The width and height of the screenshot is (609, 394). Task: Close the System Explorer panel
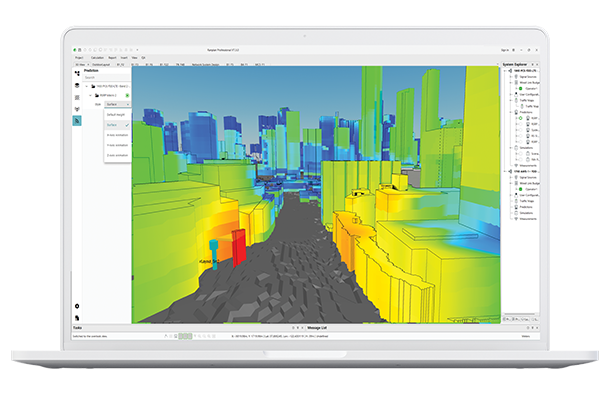point(537,64)
